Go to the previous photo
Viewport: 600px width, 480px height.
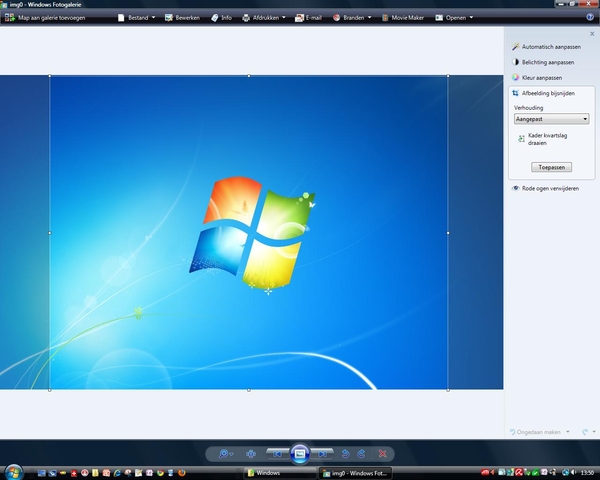pyautogui.click(x=277, y=454)
